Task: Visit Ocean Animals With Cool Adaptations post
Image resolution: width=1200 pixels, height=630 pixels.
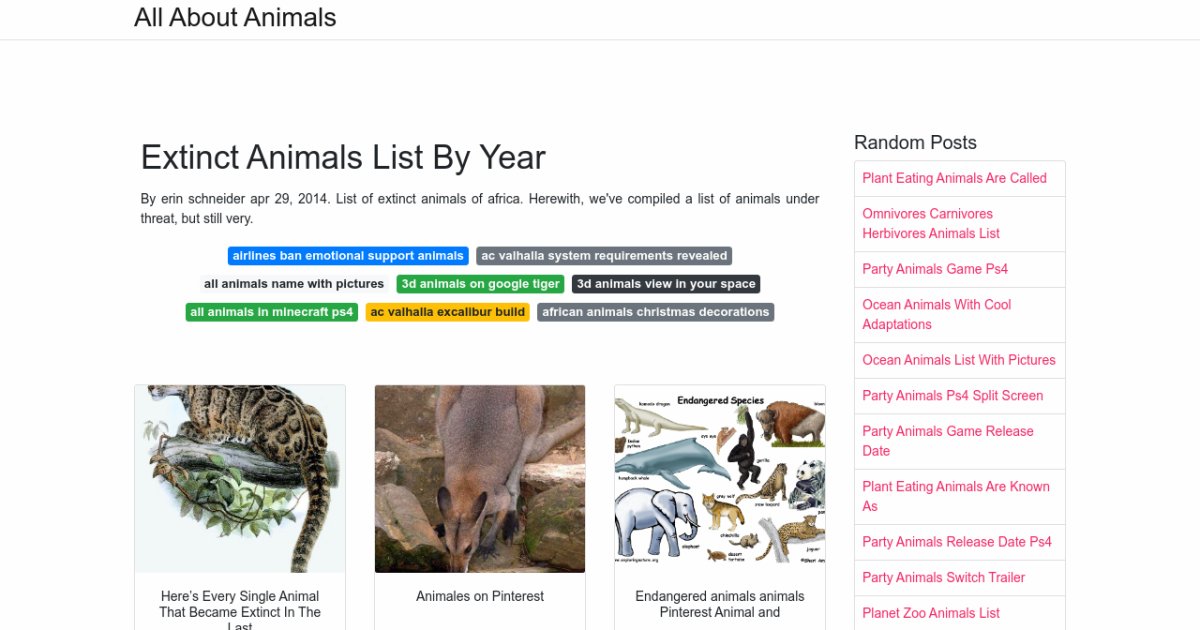Action: click(x=937, y=314)
